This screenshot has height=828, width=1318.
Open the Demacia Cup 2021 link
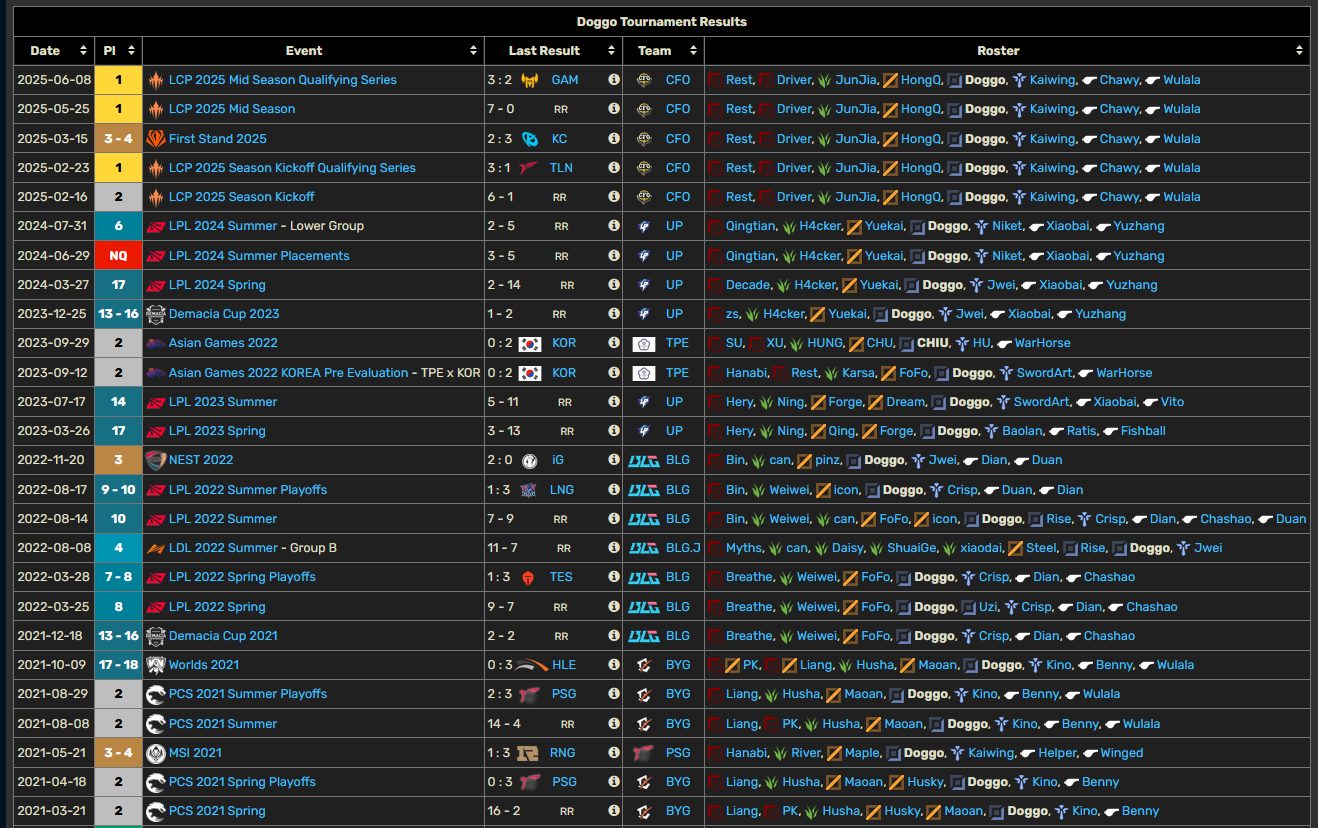pyautogui.click(x=224, y=636)
